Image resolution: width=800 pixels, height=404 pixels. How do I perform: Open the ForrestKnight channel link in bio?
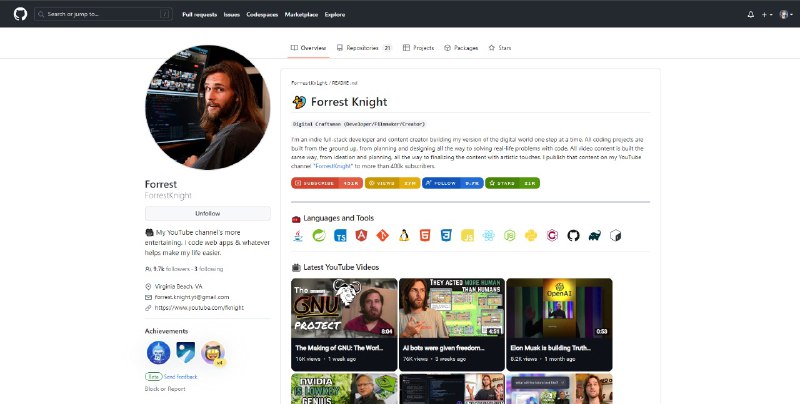click(x=334, y=166)
